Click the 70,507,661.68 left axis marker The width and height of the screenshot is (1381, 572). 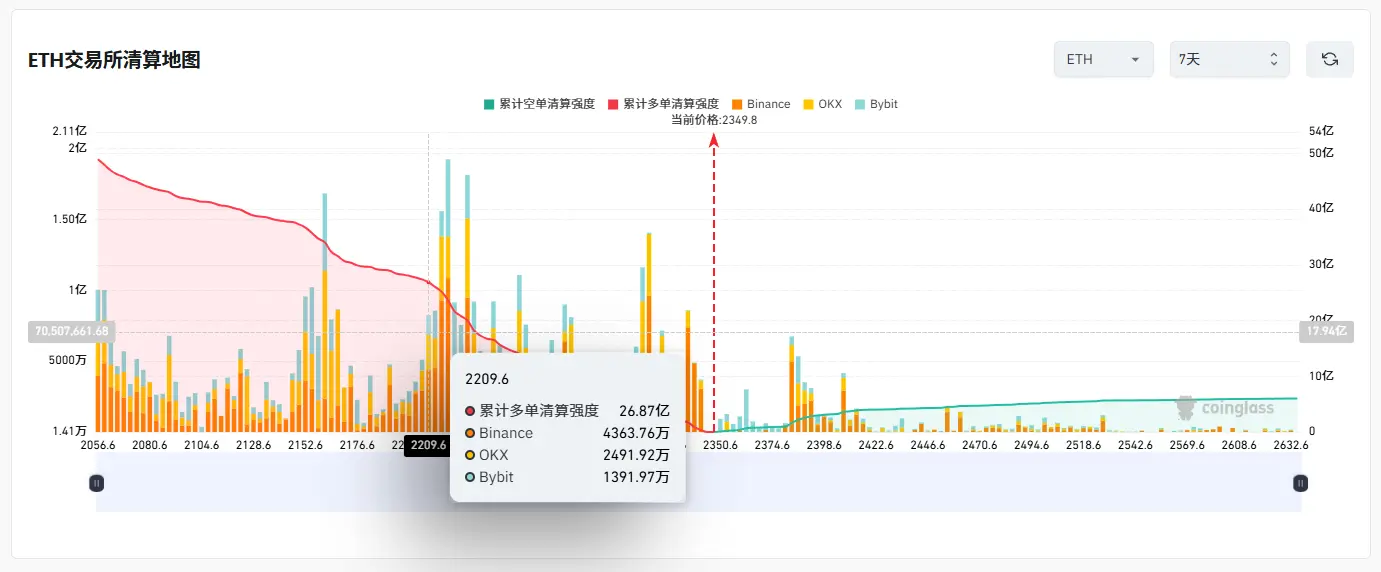tap(71, 331)
